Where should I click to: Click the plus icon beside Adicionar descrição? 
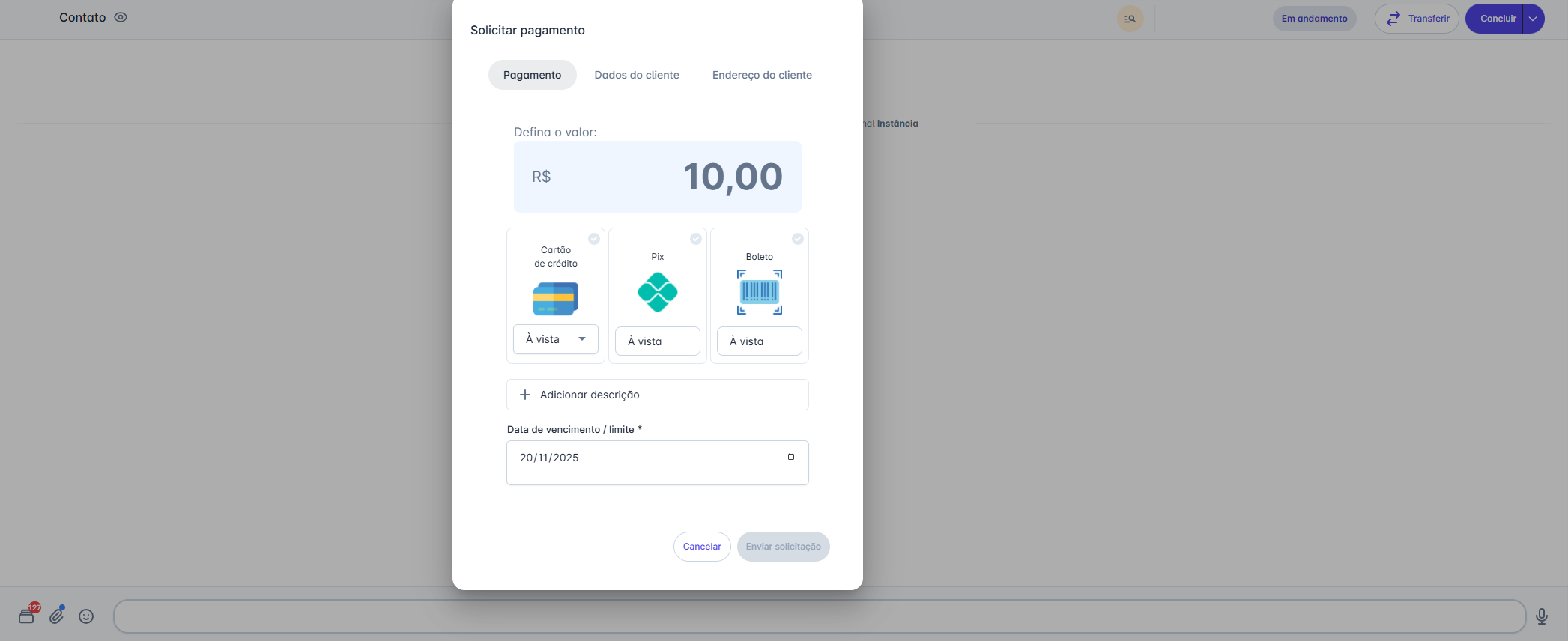click(525, 395)
